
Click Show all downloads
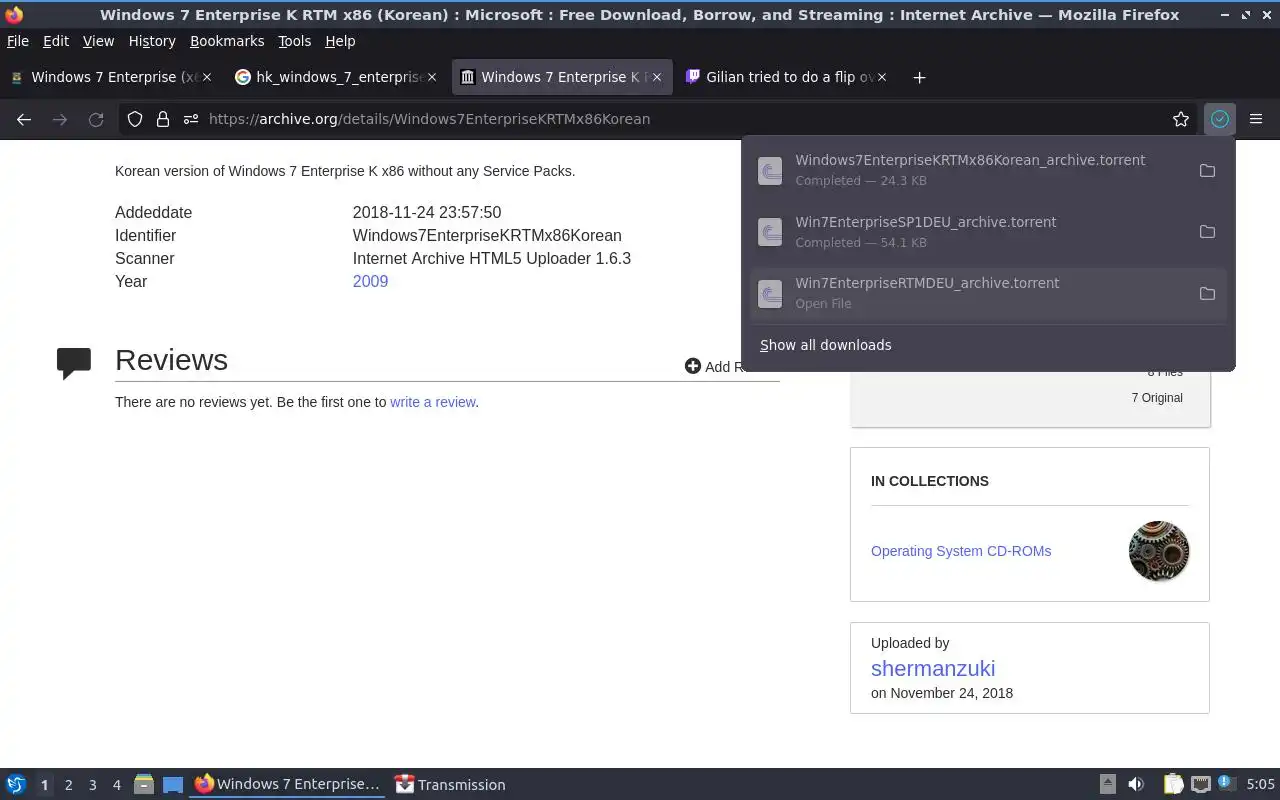point(825,345)
